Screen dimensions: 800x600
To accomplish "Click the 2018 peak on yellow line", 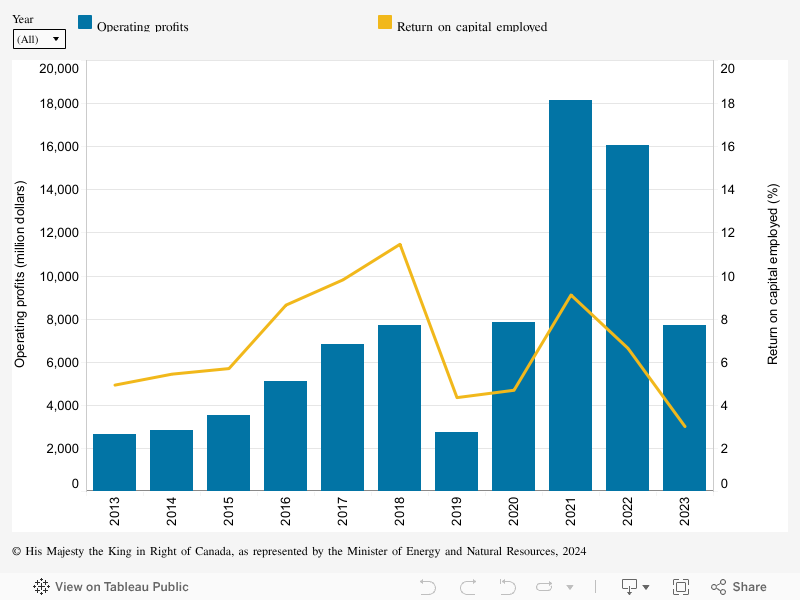I will coord(400,244).
